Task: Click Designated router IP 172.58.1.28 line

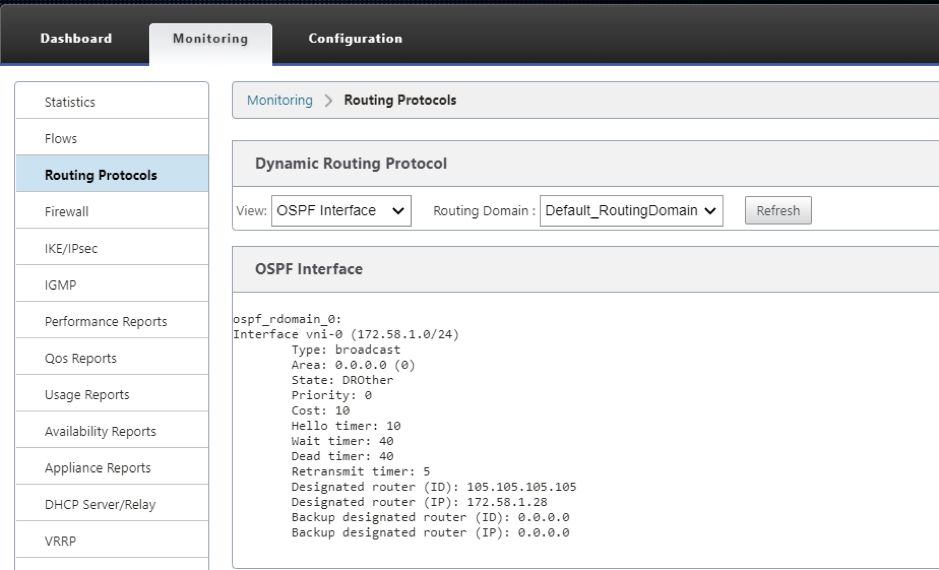Action: point(419,502)
